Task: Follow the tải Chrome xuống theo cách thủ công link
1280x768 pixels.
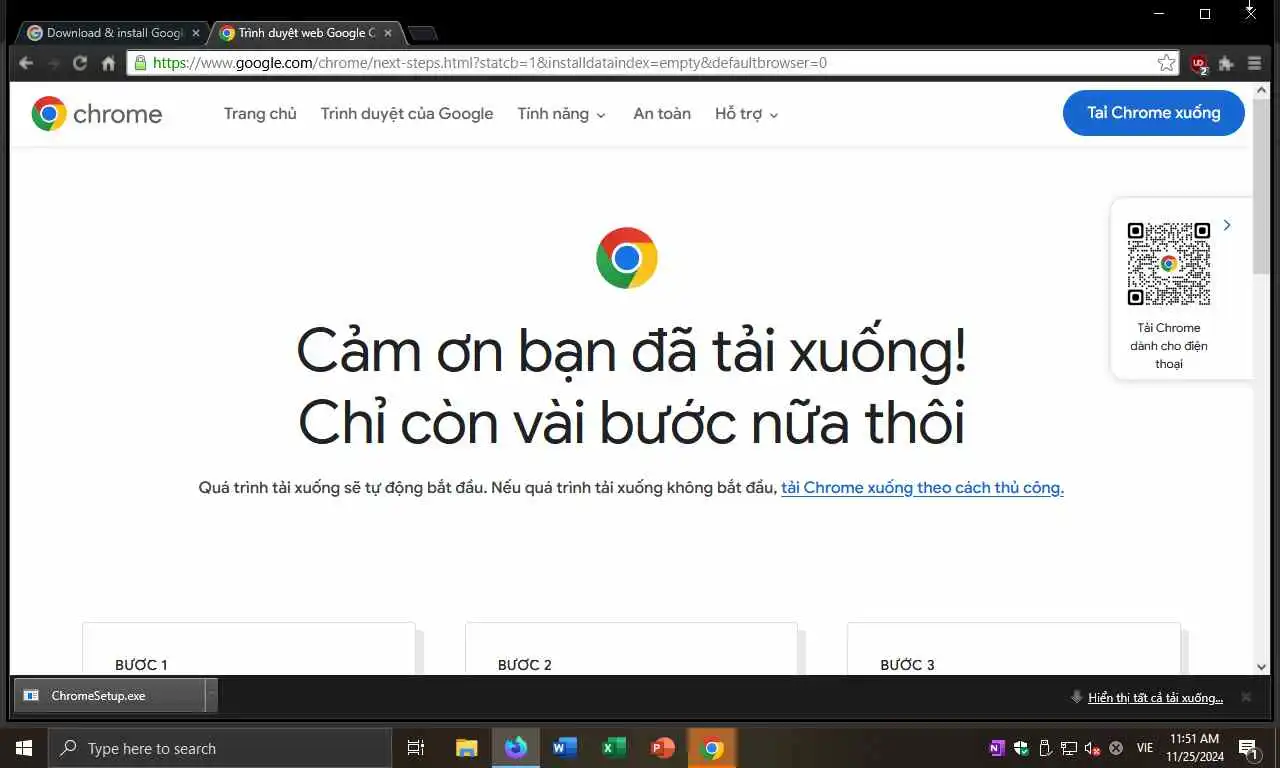Action: click(922, 488)
